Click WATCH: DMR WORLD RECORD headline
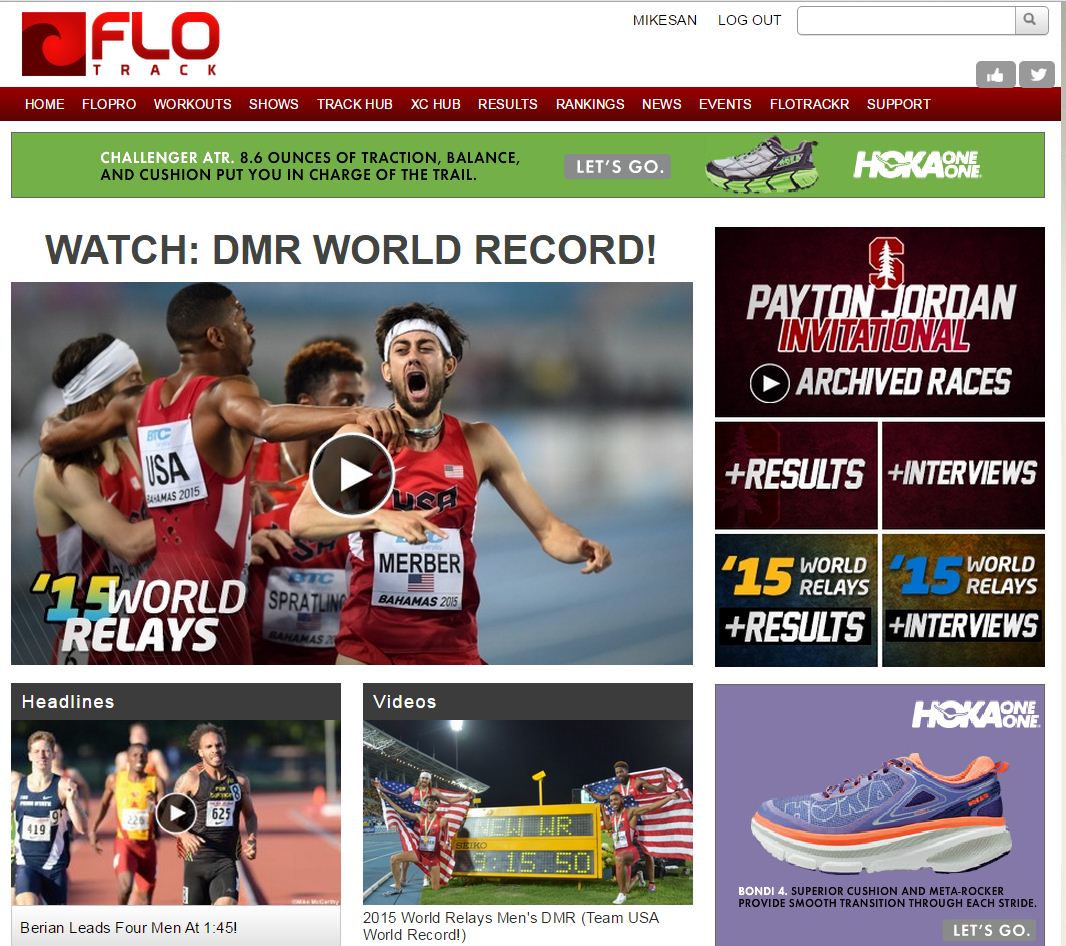 [x=351, y=250]
